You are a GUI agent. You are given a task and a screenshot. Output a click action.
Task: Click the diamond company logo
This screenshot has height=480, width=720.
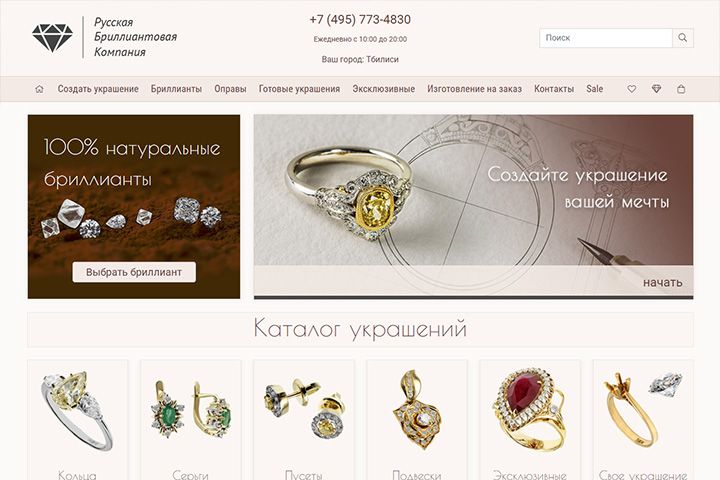click(52, 37)
